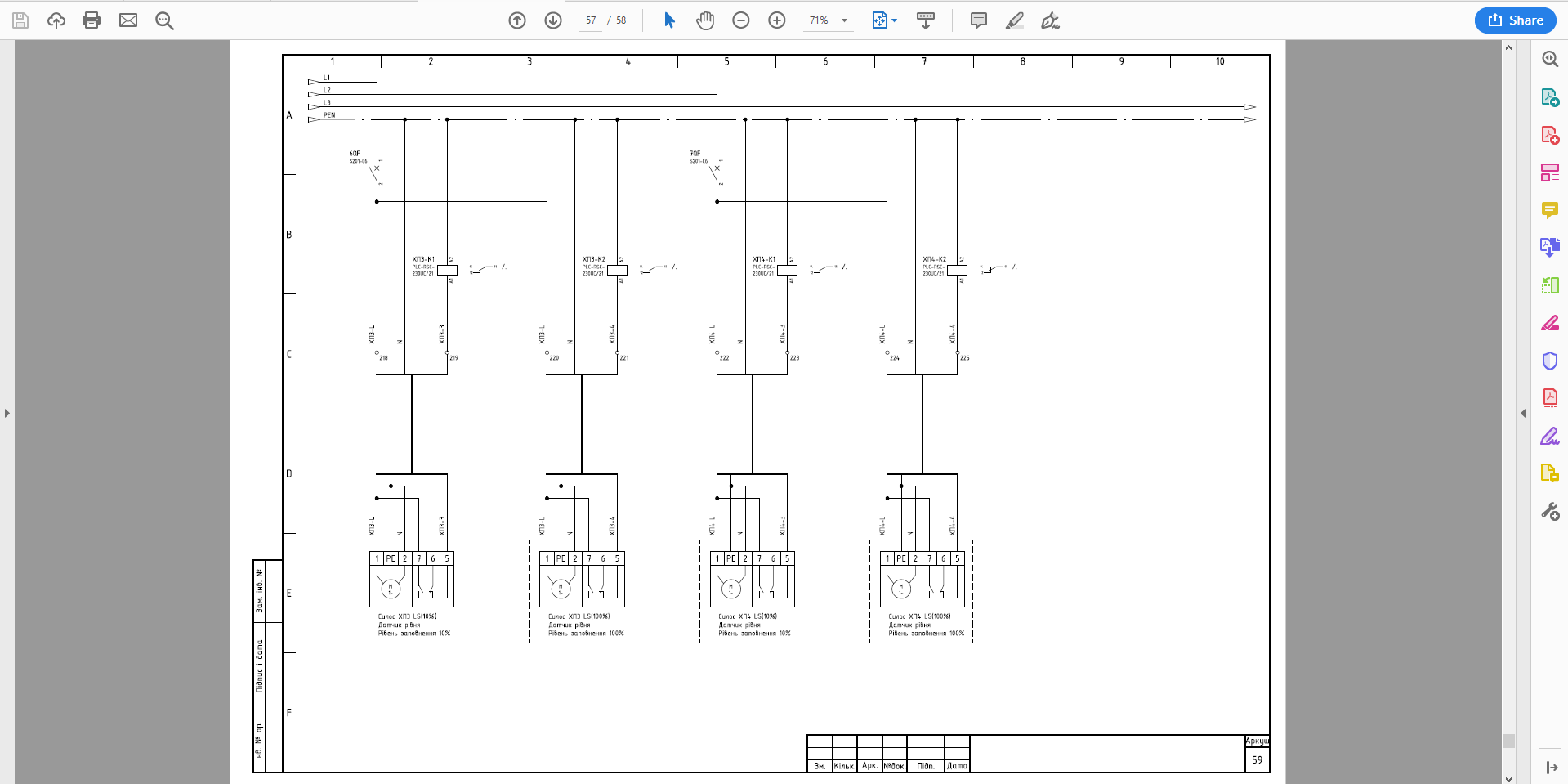Click the PEN line label in the drawing
The width and height of the screenshot is (1568, 784).
click(x=329, y=115)
